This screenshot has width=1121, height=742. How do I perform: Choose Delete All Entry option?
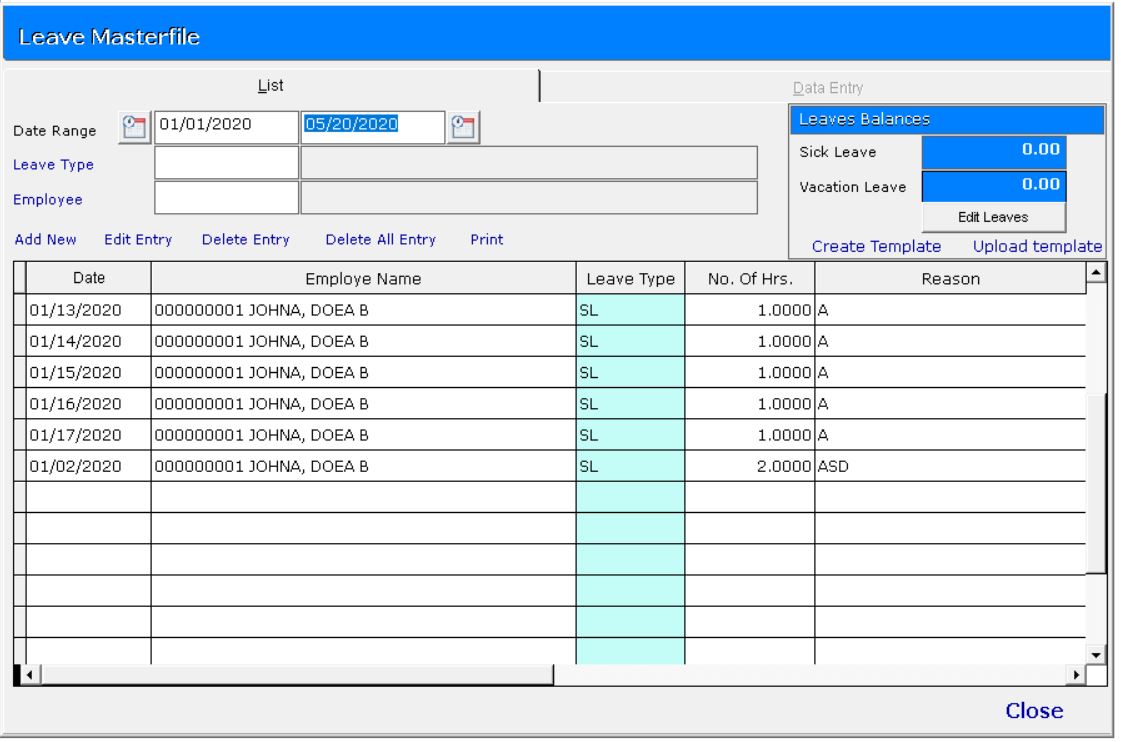[381, 240]
